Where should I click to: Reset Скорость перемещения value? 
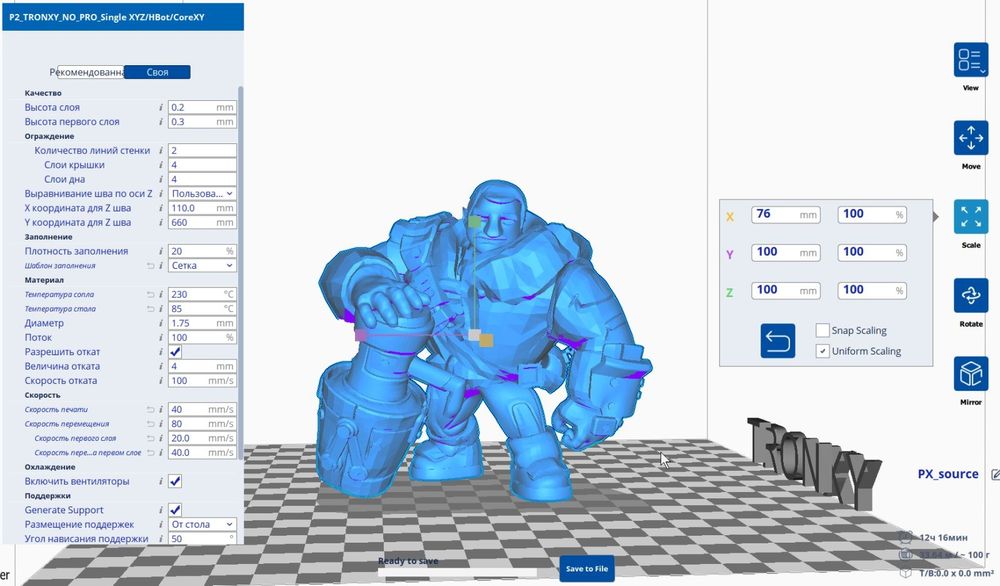pyautogui.click(x=151, y=424)
